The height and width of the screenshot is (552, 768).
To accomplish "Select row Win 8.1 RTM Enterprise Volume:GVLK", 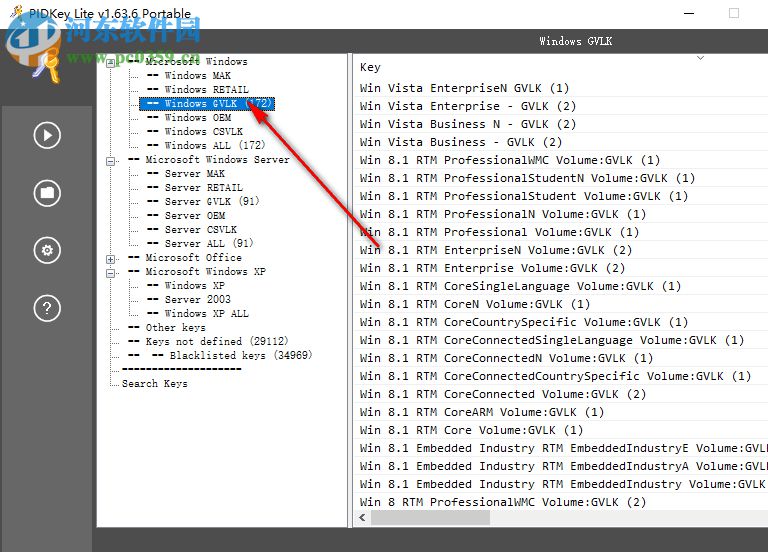I will pyautogui.click(x=560, y=268).
